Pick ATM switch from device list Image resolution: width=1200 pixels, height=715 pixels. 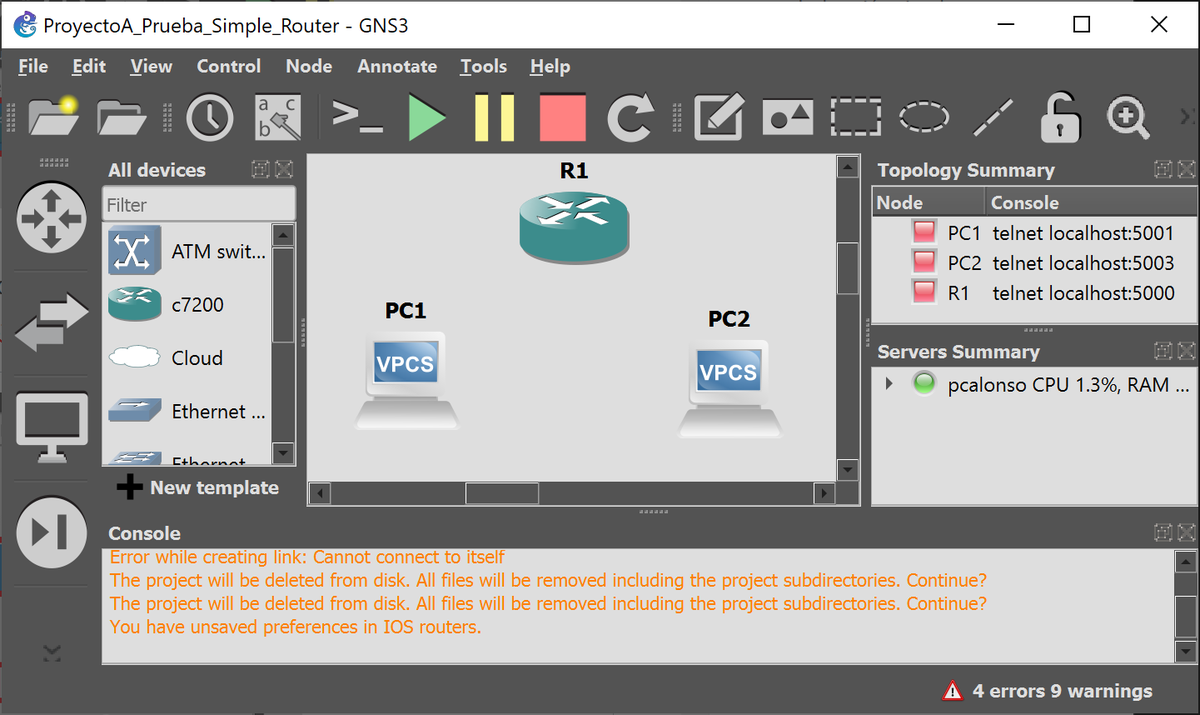point(187,251)
